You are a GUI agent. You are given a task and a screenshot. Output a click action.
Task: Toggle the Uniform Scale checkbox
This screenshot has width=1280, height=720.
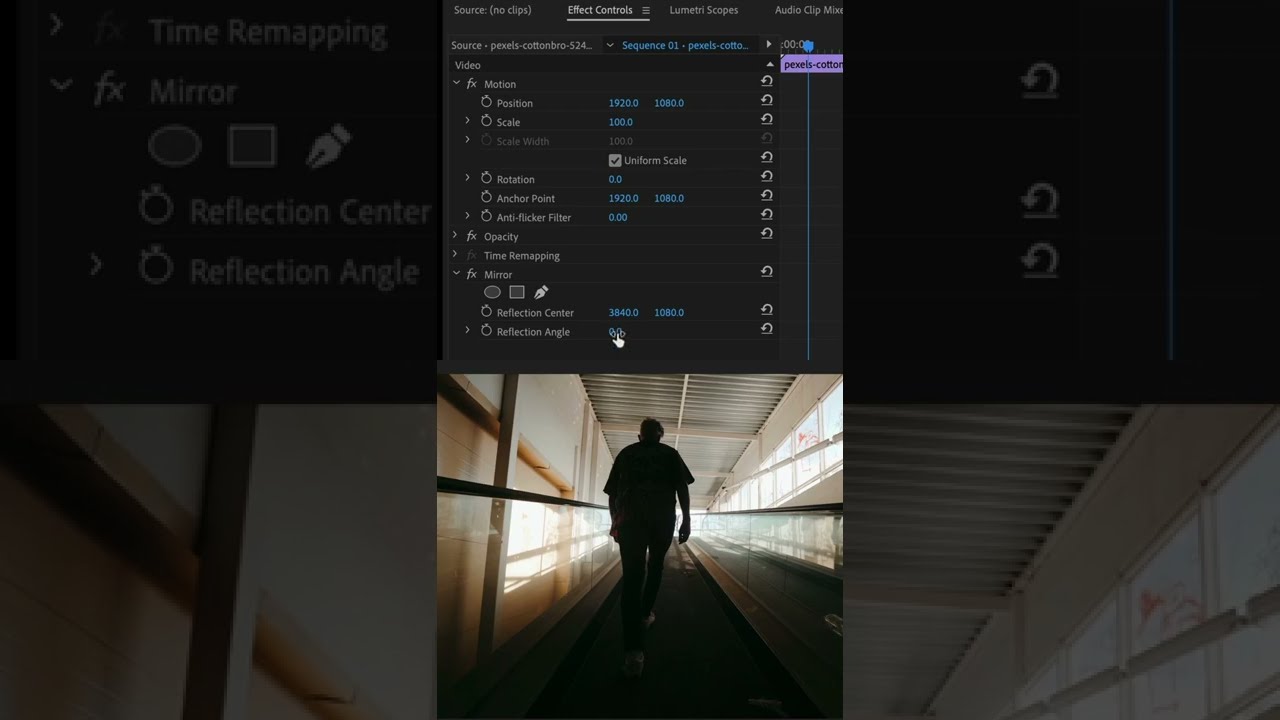click(615, 160)
